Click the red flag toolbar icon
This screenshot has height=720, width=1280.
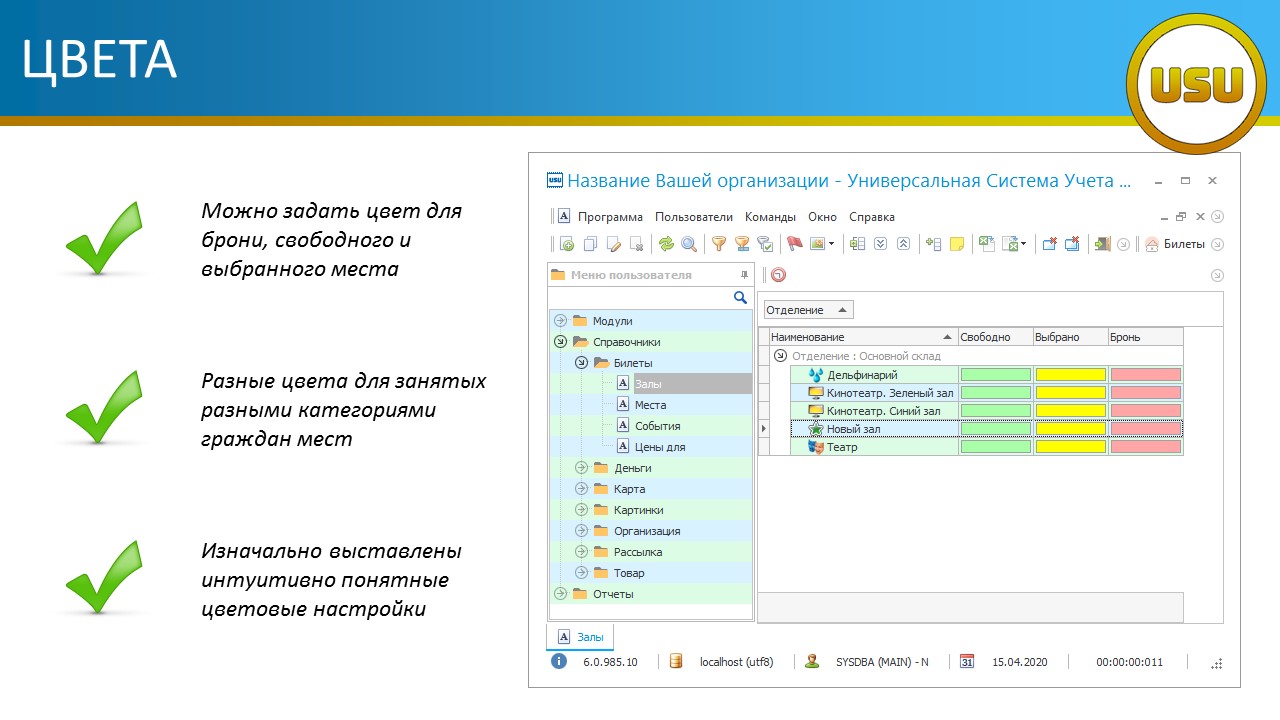(795, 244)
